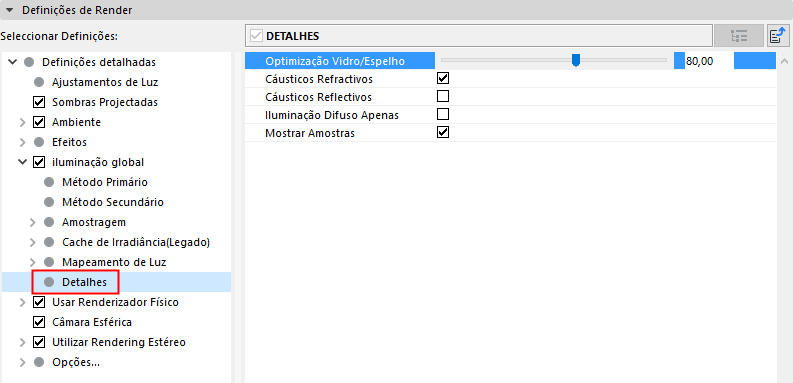Toggle Utilizar Rendering Estéreo checkbox
This screenshot has width=793, height=383.
(38, 342)
